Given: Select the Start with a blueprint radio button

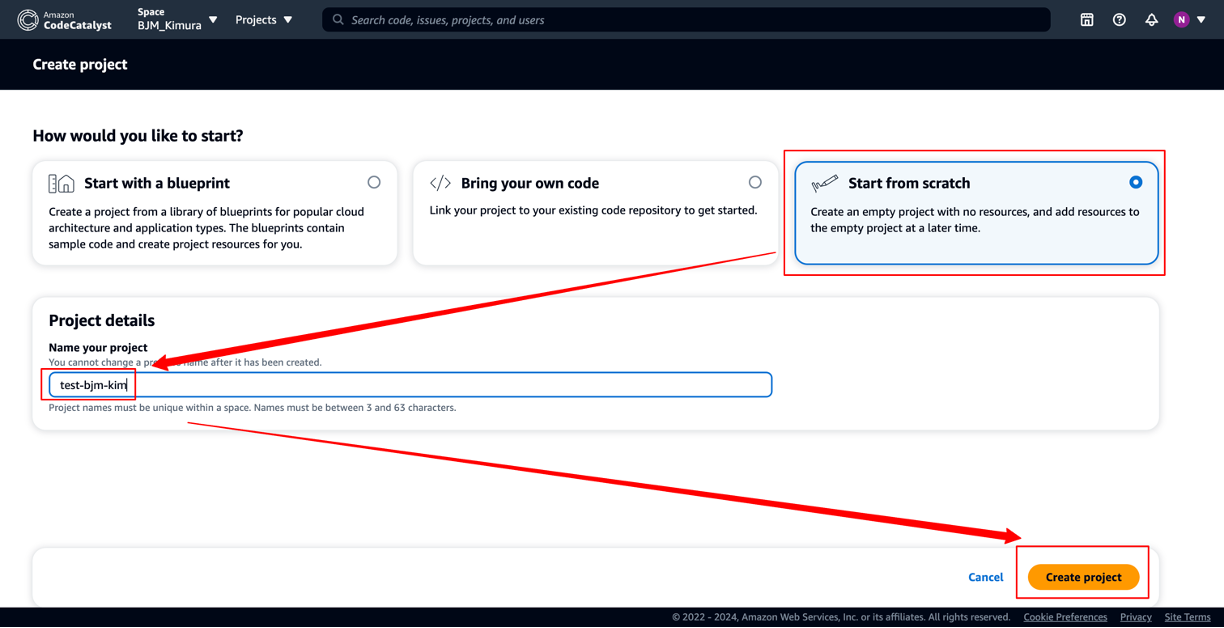Looking at the screenshot, I should (x=374, y=182).
